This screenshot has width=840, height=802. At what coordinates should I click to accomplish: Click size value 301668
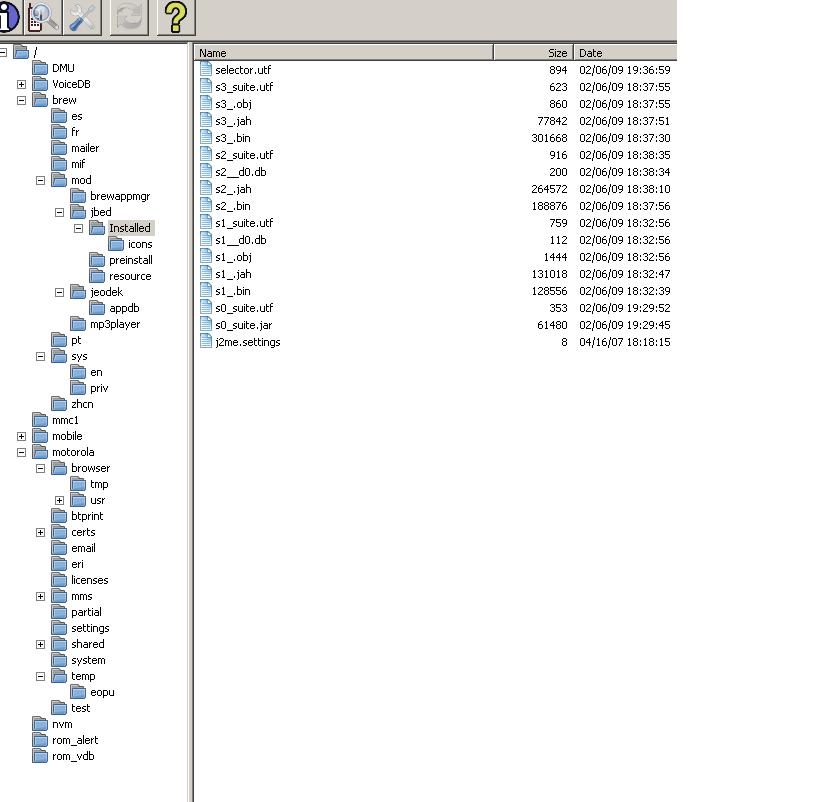(x=549, y=138)
